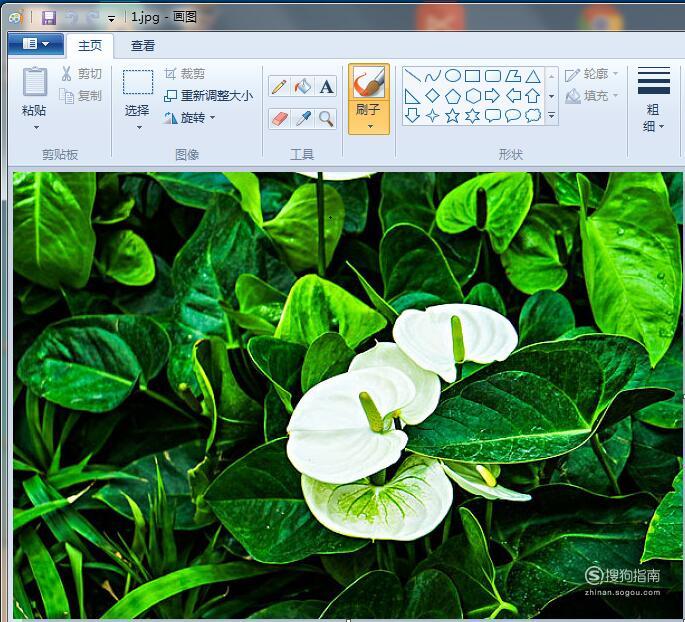Choose the Up arrow shape
The width and height of the screenshot is (685, 622).
533,96
